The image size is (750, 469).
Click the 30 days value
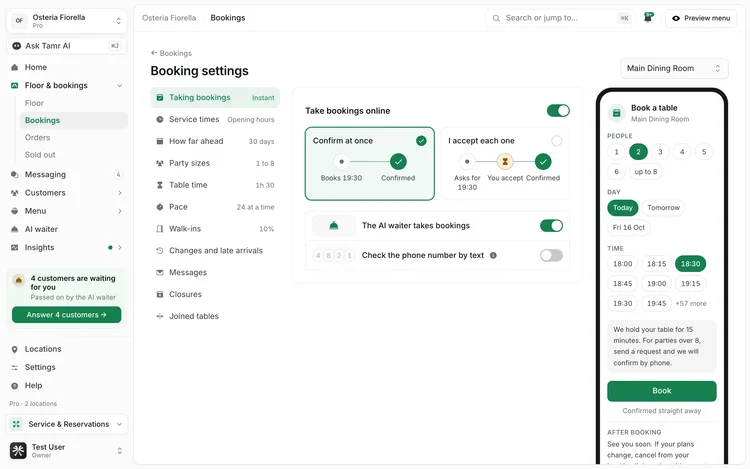point(261,142)
